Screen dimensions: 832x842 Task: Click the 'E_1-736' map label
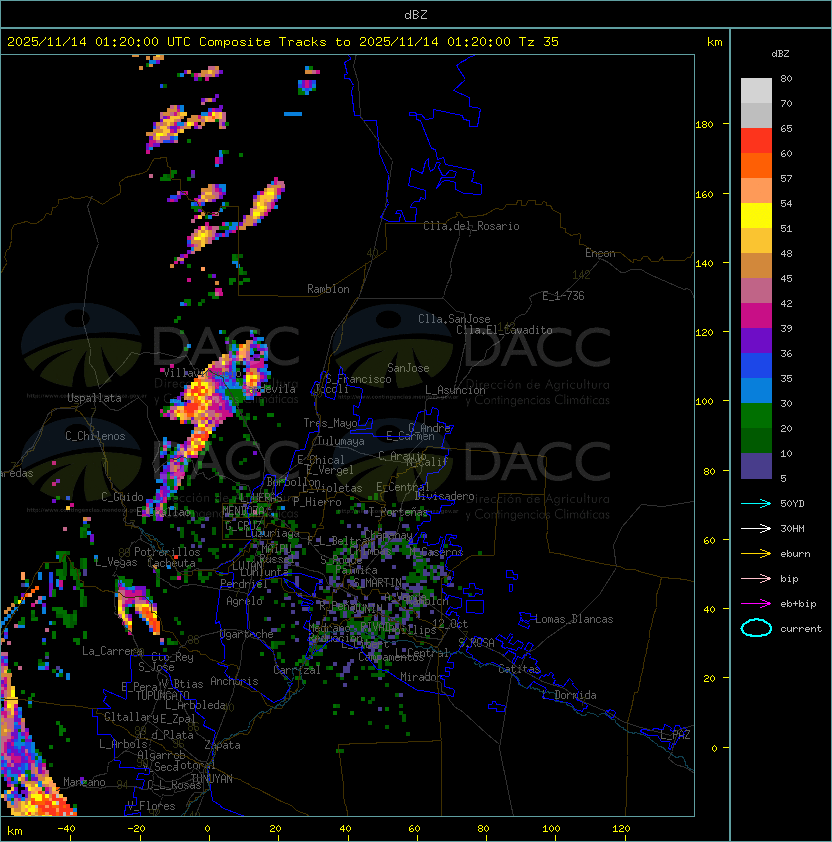563,296
